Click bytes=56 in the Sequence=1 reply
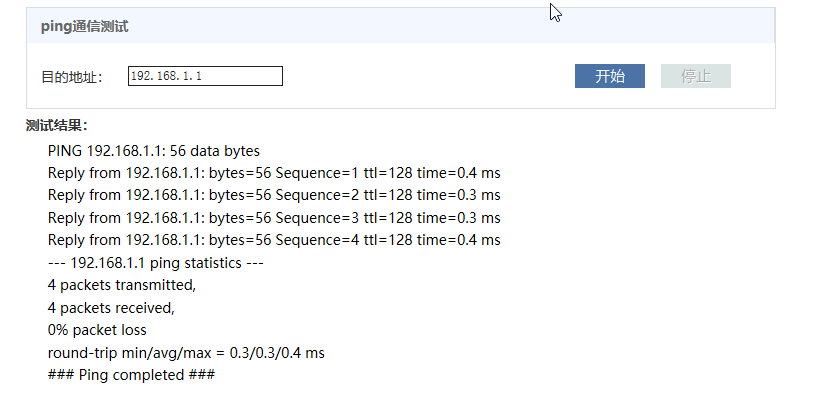The width and height of the screenshot is (838, 409). (x=238, y=173)
